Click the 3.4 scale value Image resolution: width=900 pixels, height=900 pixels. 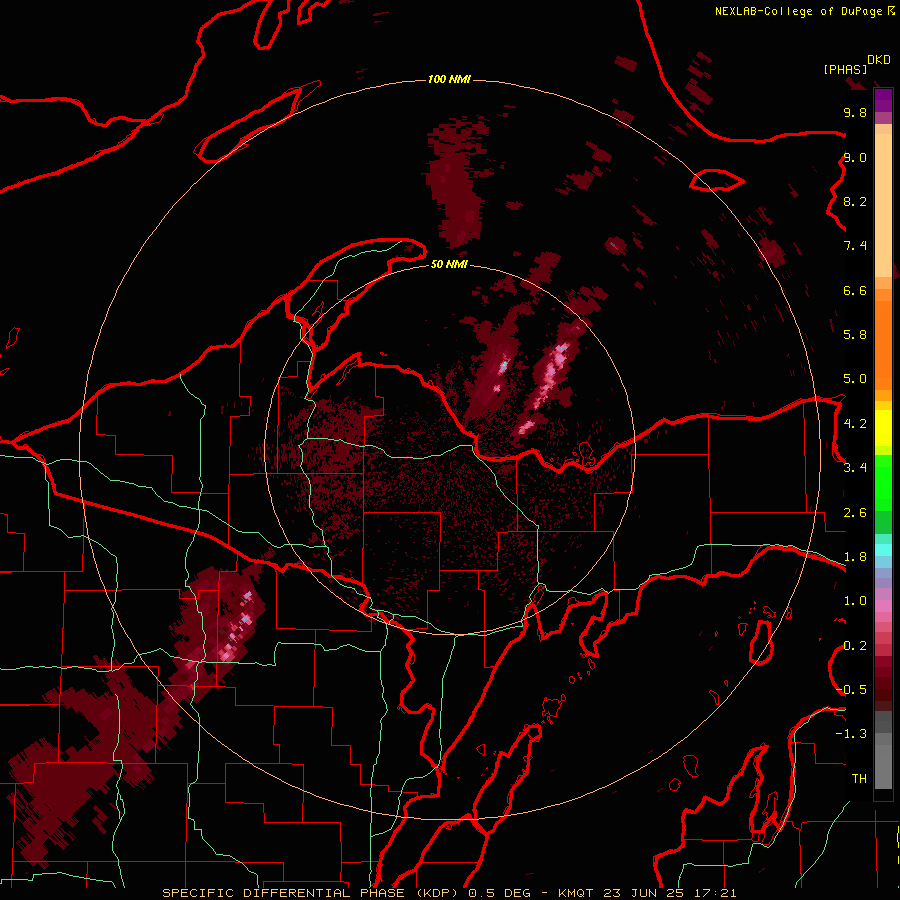coord(855,468)
